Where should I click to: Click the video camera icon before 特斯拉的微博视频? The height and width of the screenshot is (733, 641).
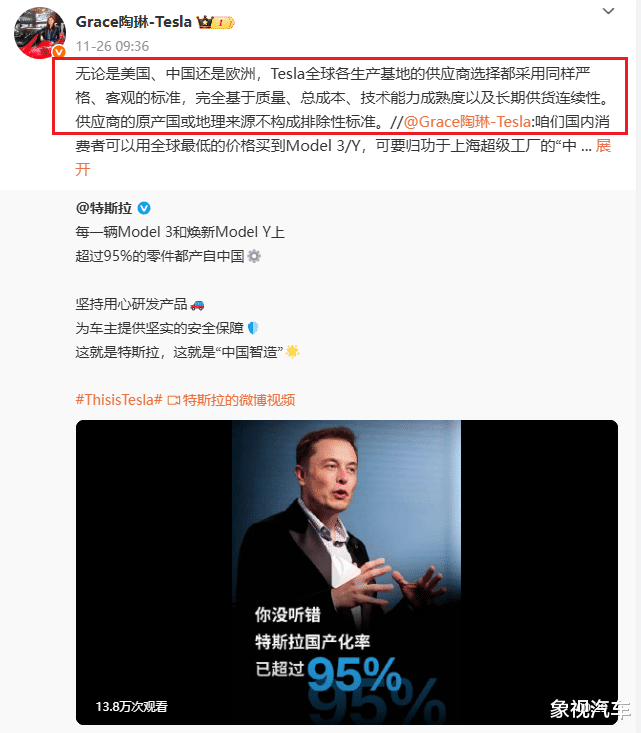(174, 401)
